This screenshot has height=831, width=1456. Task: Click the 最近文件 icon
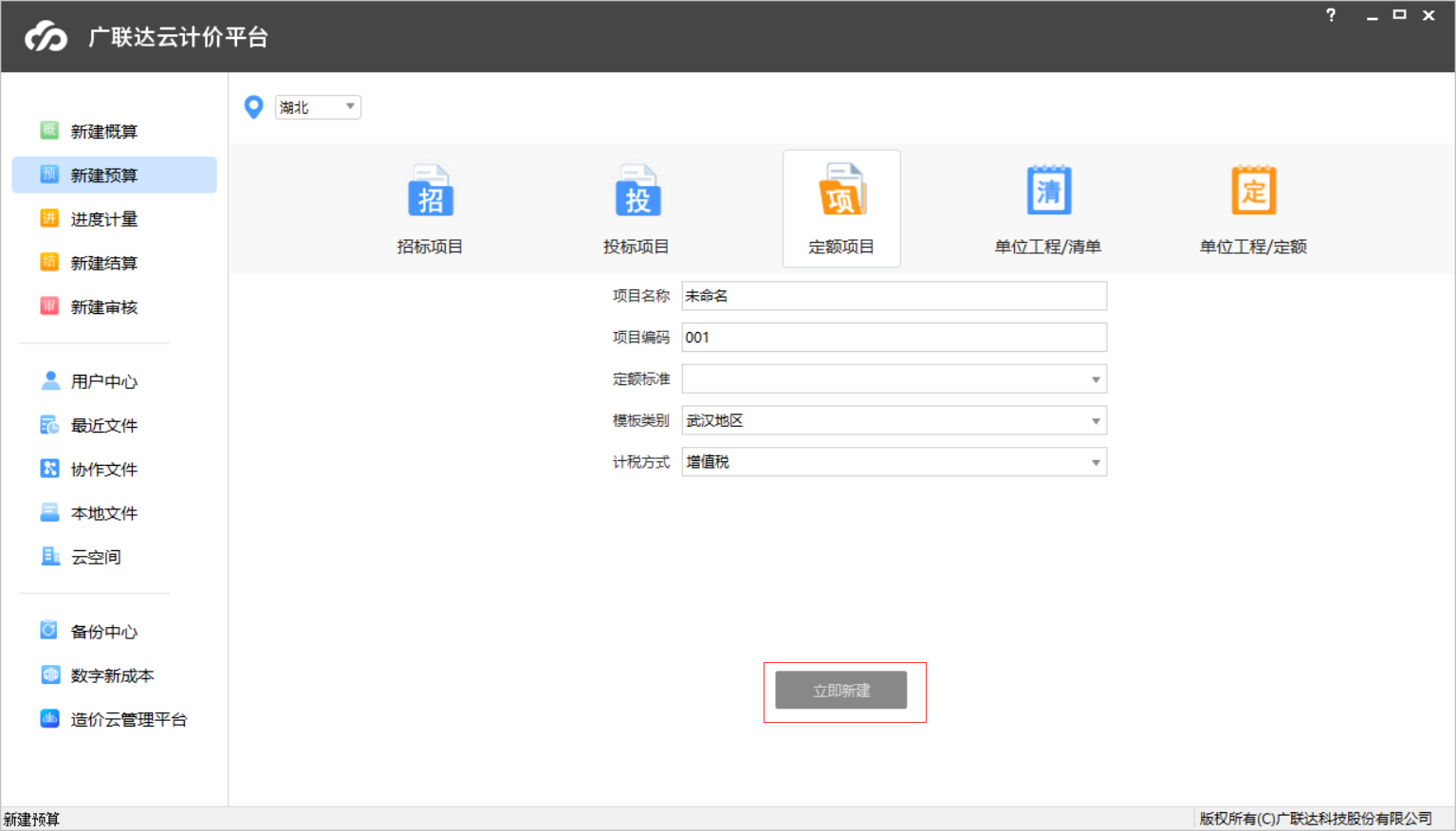(x=50, y=425)
